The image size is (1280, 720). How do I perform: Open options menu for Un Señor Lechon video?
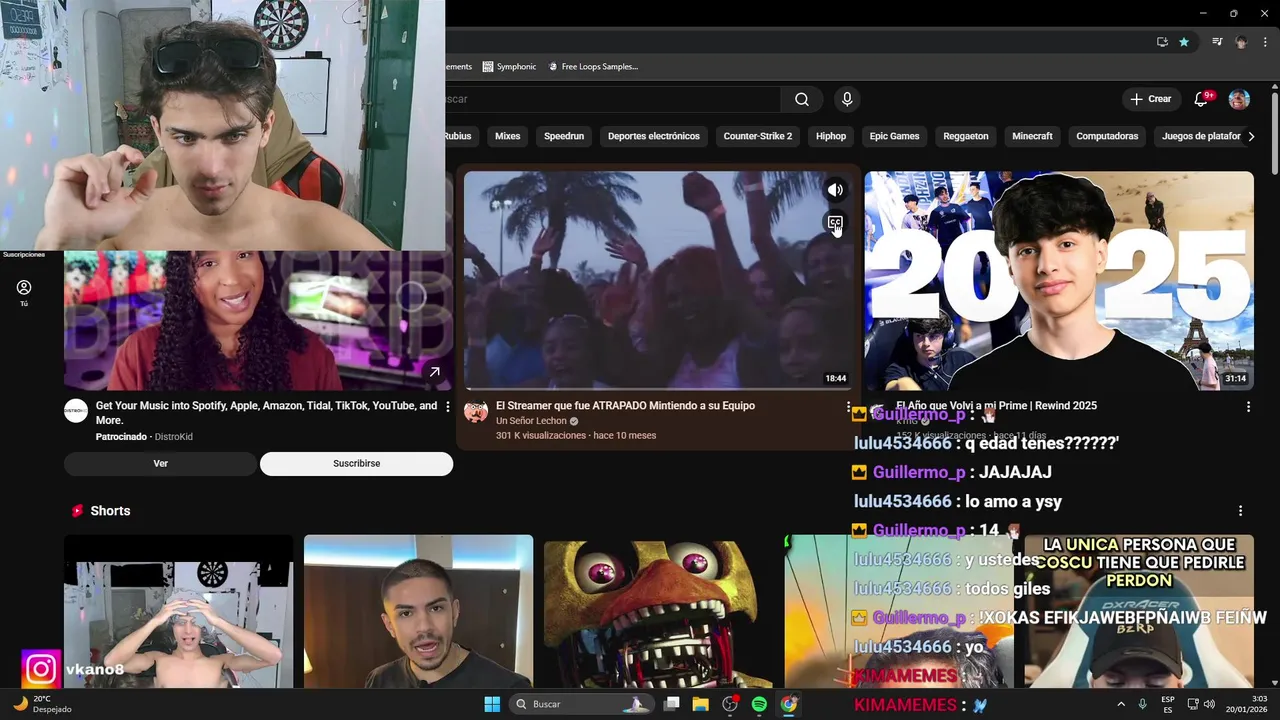pyautogui.click(x=848, y=407)
